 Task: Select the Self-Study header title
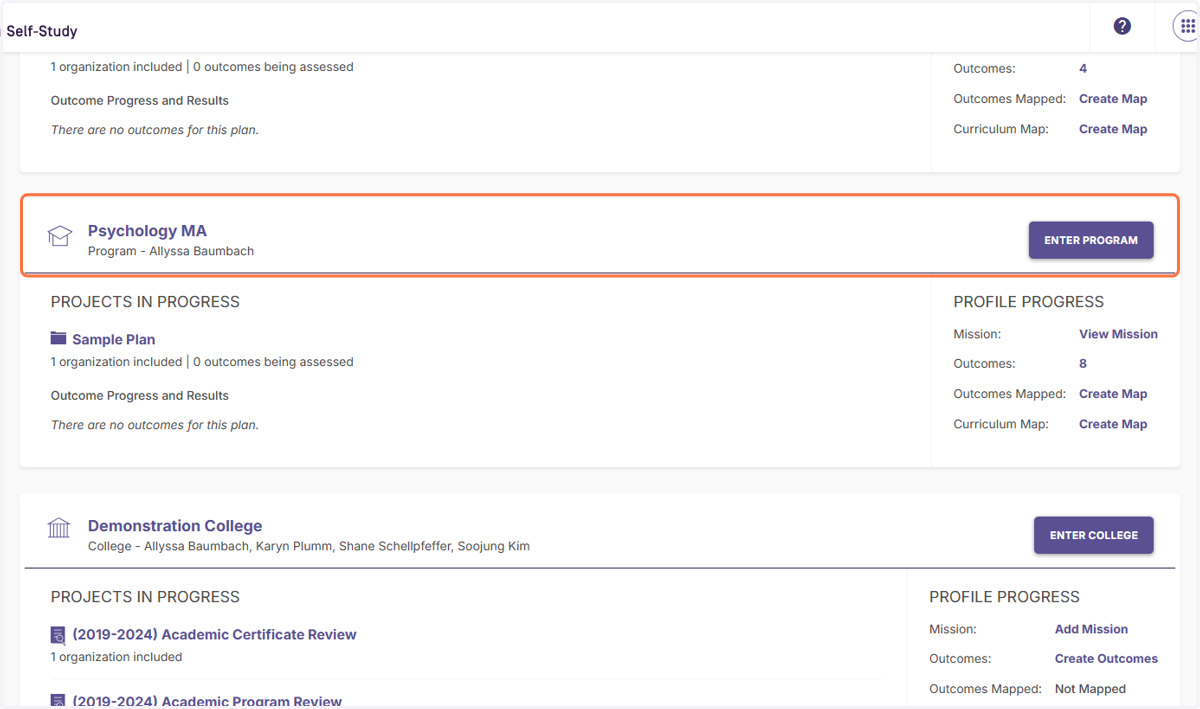(x=42, y=31)
